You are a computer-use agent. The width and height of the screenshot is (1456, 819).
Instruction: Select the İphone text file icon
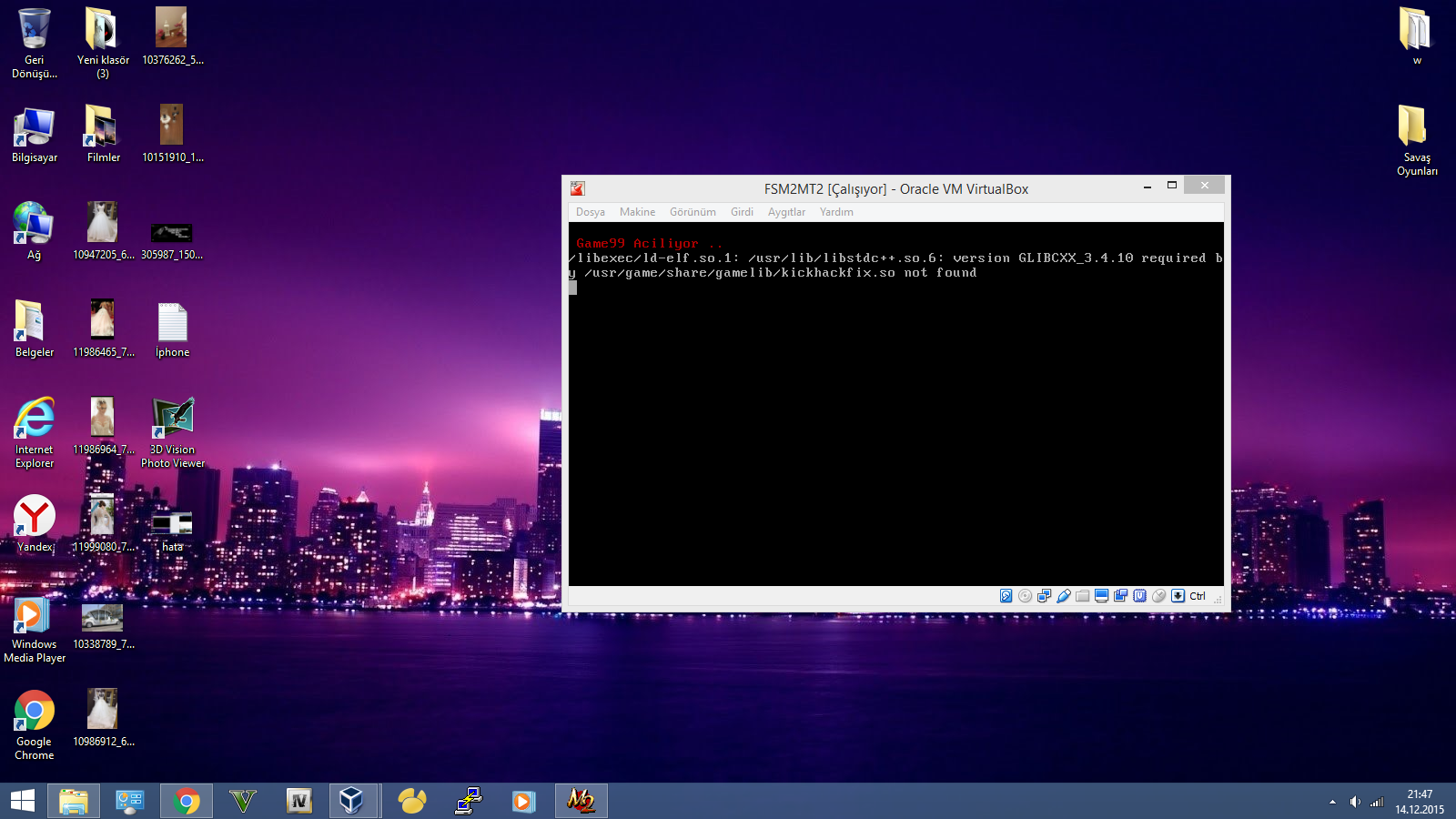point(172,329)
